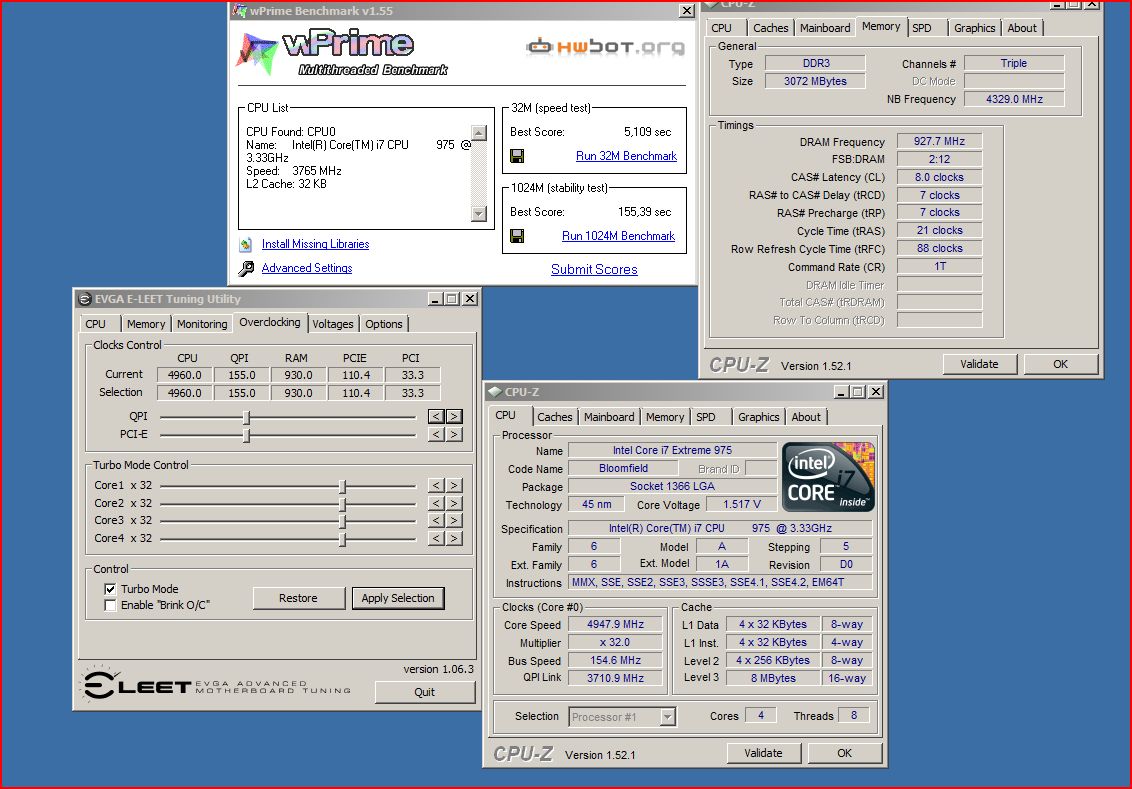Click the Install Missing Libraries icon

245,245
